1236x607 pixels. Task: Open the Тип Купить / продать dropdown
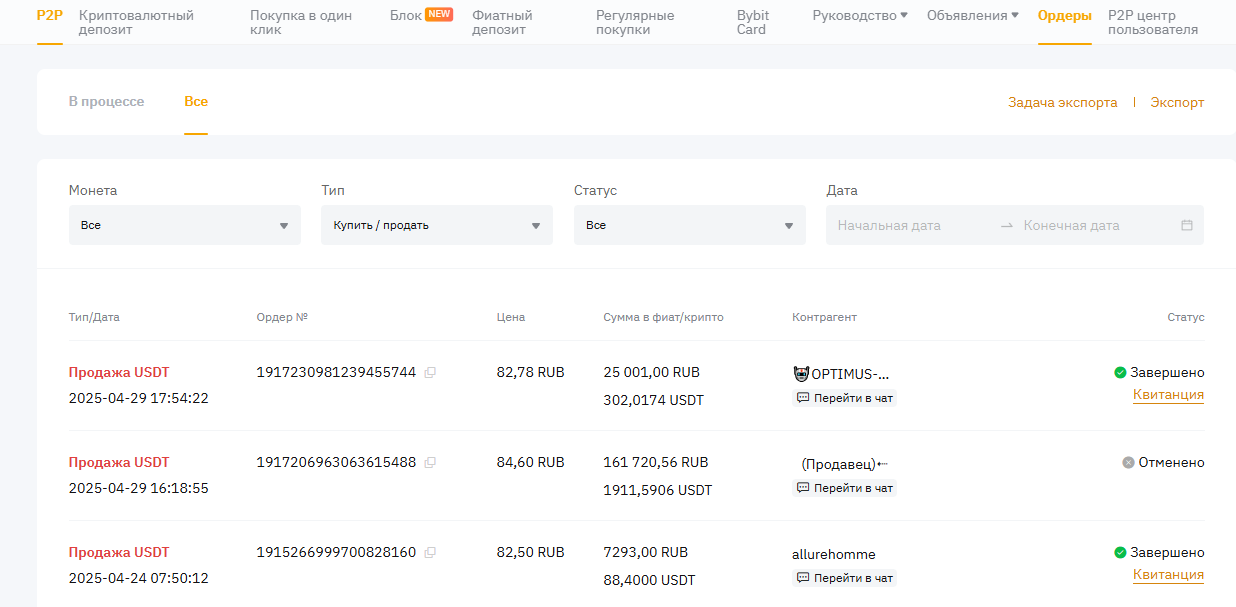(x=436, y=225)
